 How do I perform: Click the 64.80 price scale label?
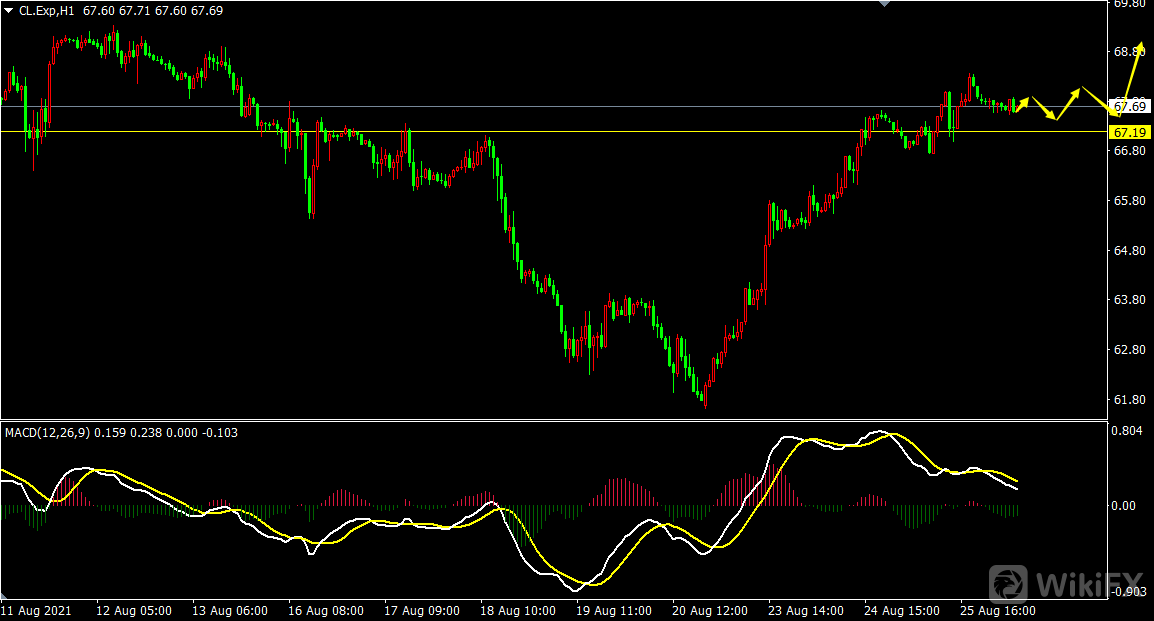click(x=1129, y=251)
